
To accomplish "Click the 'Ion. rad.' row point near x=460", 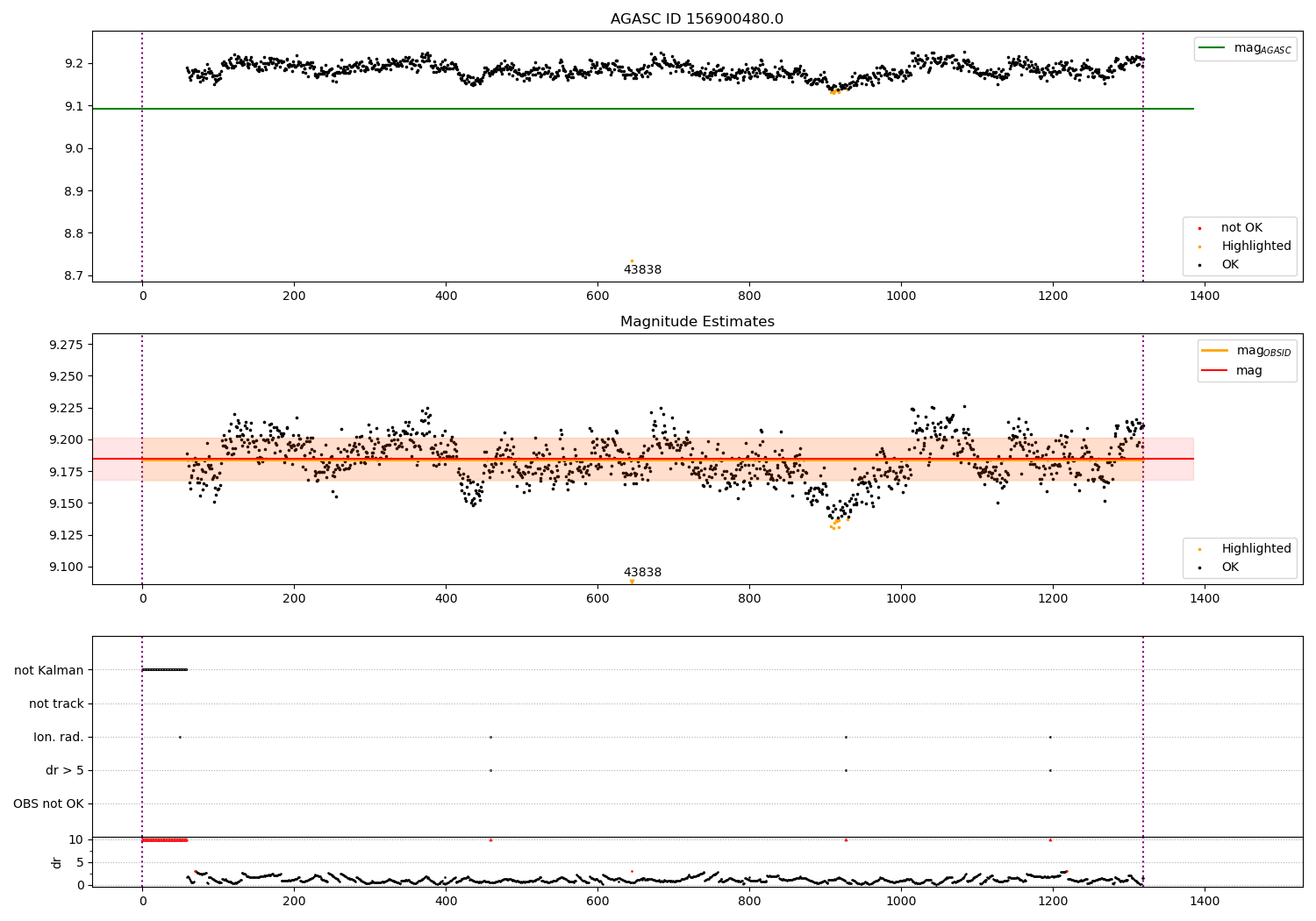I will click(490, 737).
